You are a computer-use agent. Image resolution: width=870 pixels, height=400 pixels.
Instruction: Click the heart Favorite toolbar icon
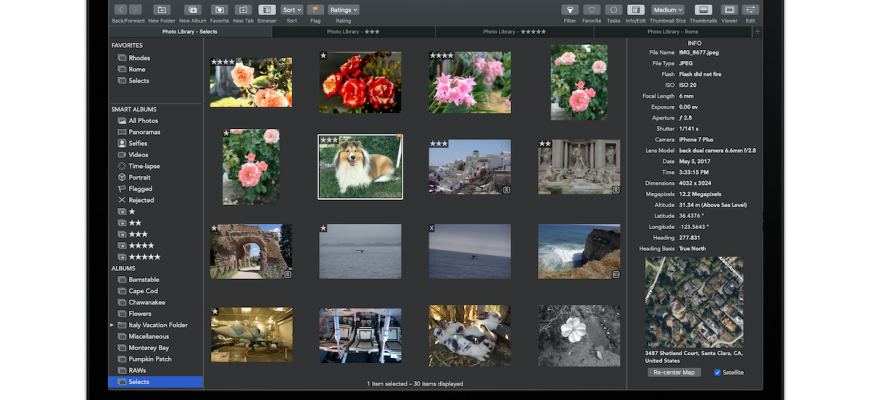[x=591, y=9]
